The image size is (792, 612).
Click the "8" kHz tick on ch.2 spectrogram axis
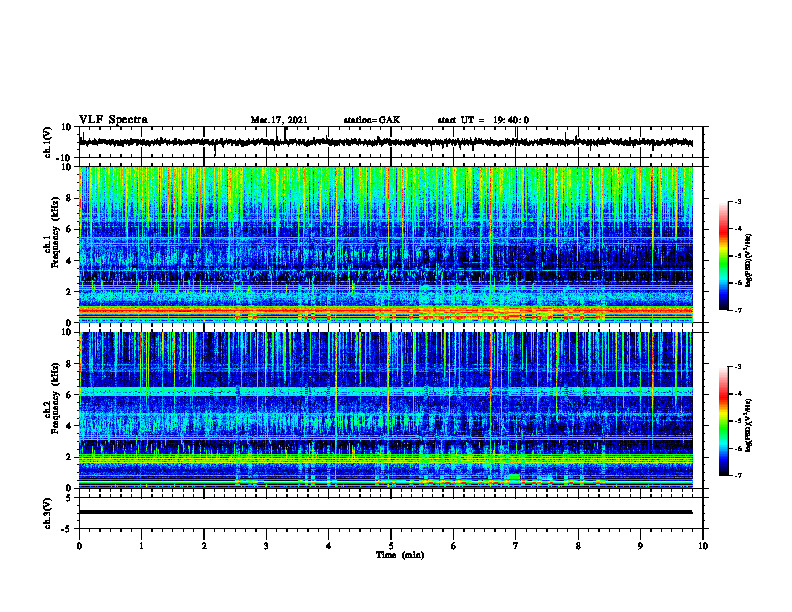pos(69,364)
